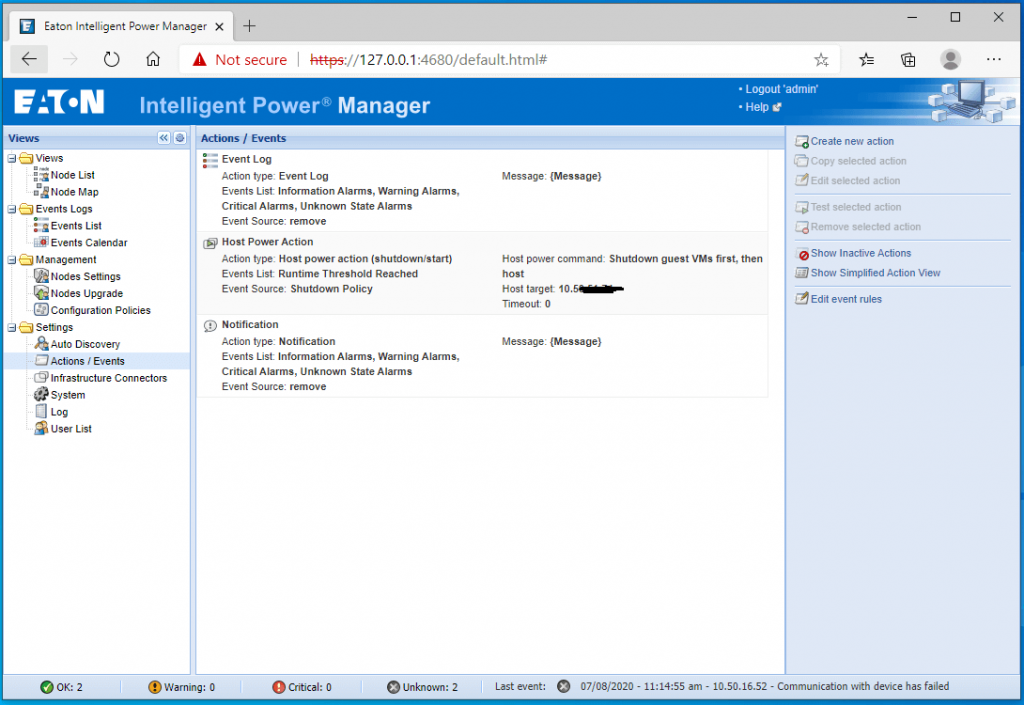The image size is (1024, 705).
Task: Click the Warning status icon
Action: tap(155, 687)
